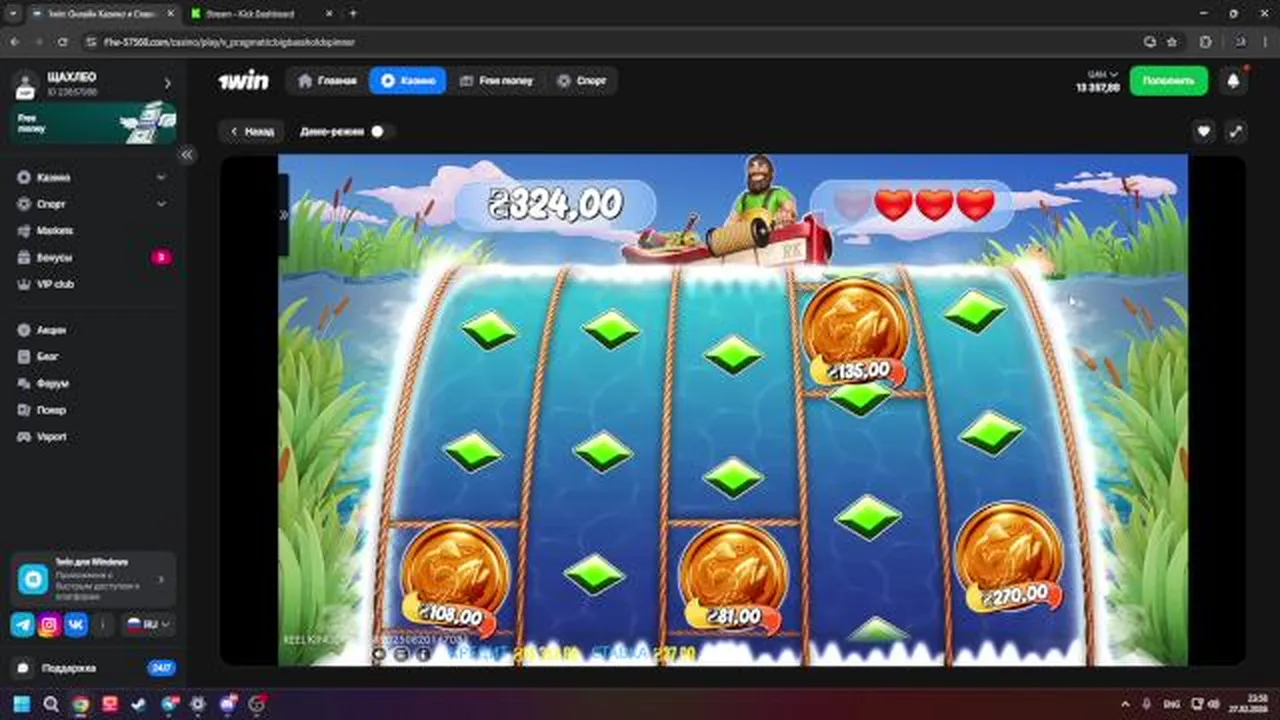The height and width of the screenshot is (720, 1280).
Task: Open Поддержка 24/7 support chat
Action: click(93, 668)
